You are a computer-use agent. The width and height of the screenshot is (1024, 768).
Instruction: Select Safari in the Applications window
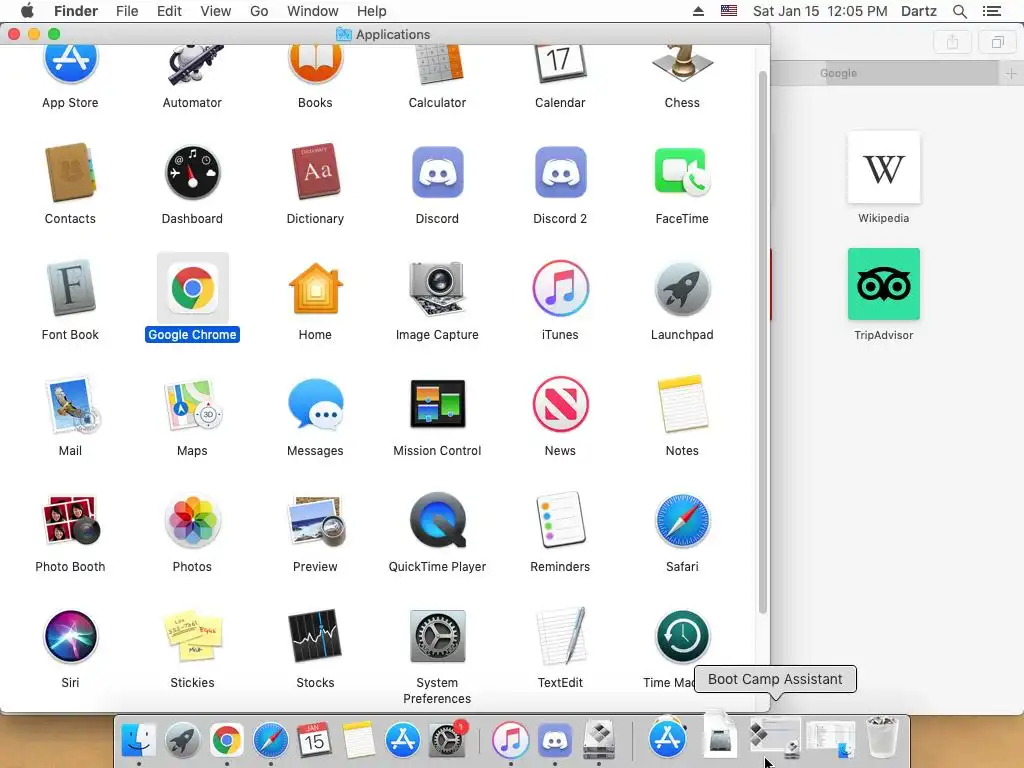[682, 520]
